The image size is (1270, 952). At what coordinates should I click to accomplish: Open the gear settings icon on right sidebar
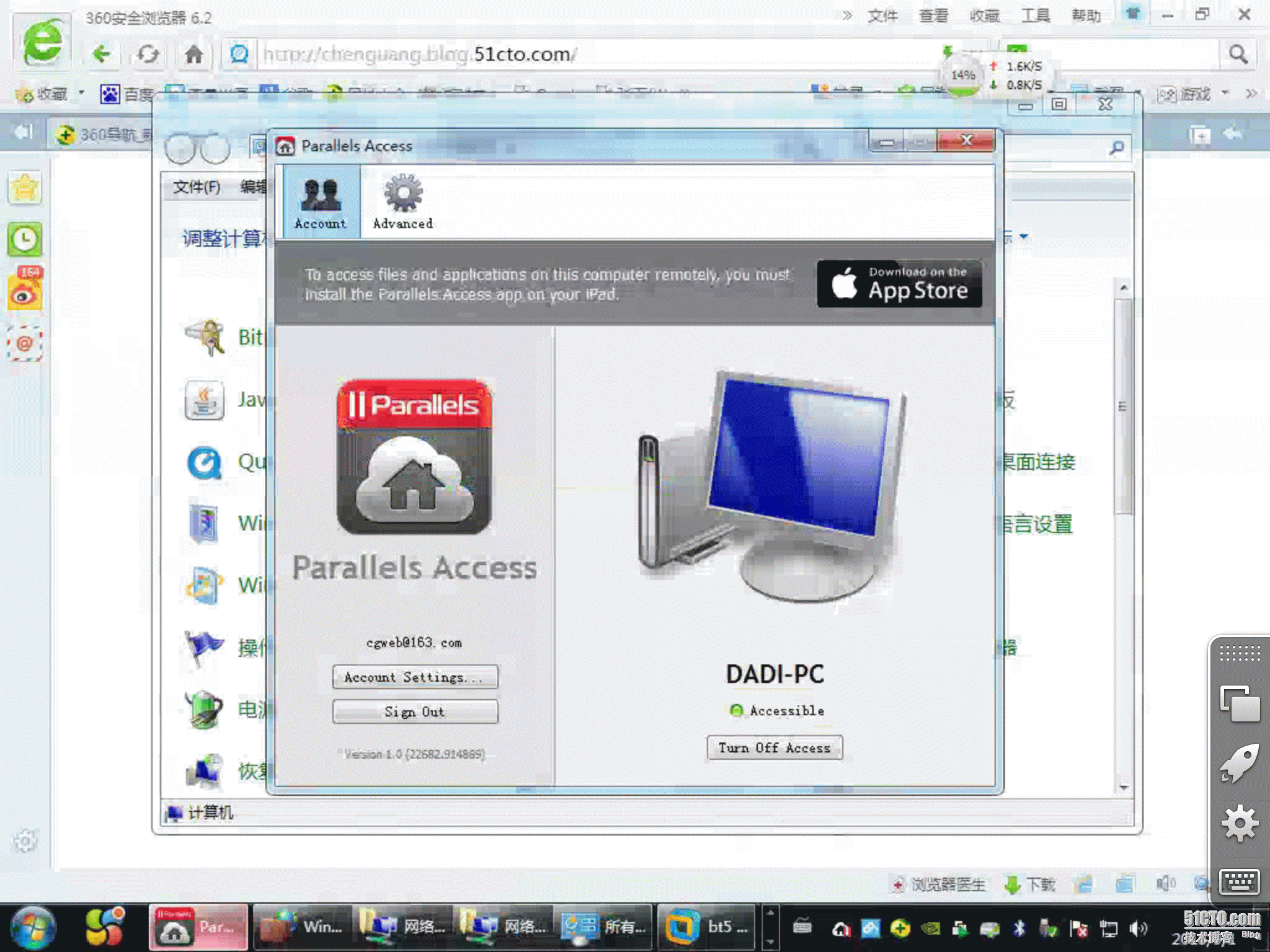click(x=1239, y=823)
